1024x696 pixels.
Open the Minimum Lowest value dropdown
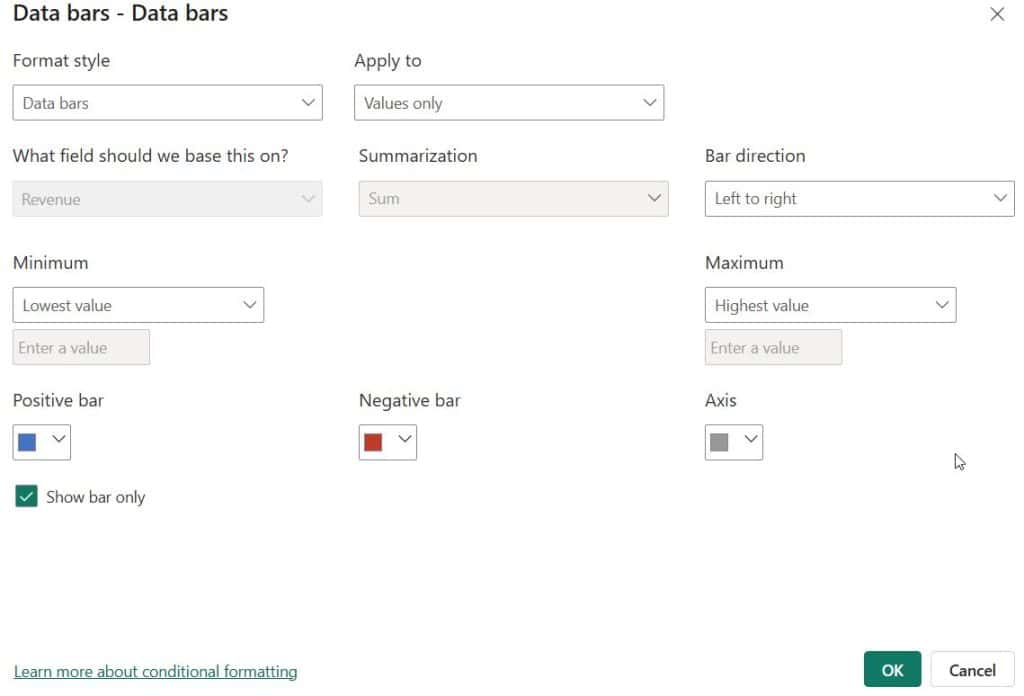[x=138, y=305]
